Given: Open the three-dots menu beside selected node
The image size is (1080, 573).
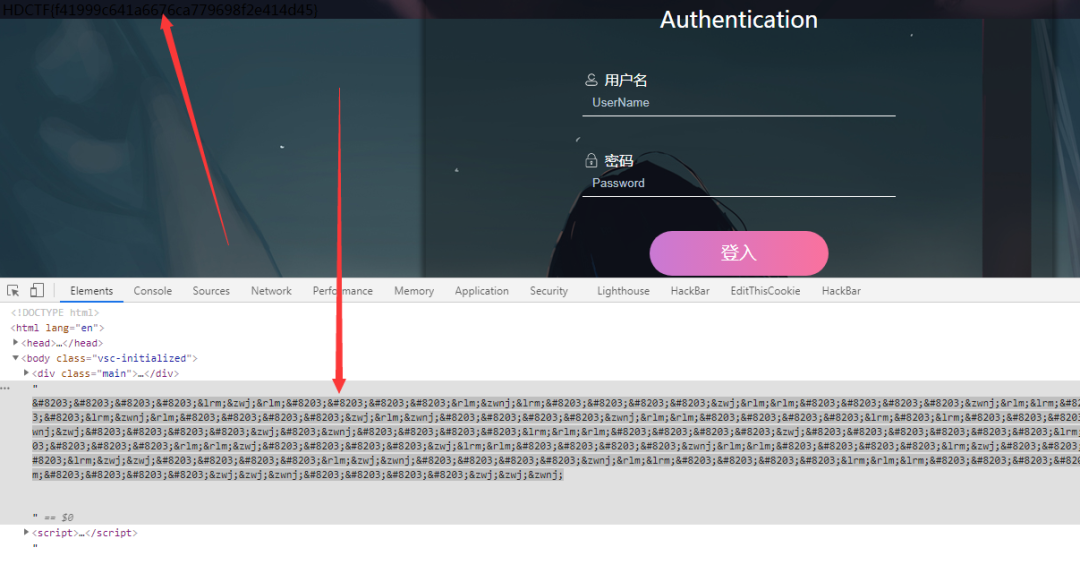Looking at the screenshot, I should coord(6,388).
